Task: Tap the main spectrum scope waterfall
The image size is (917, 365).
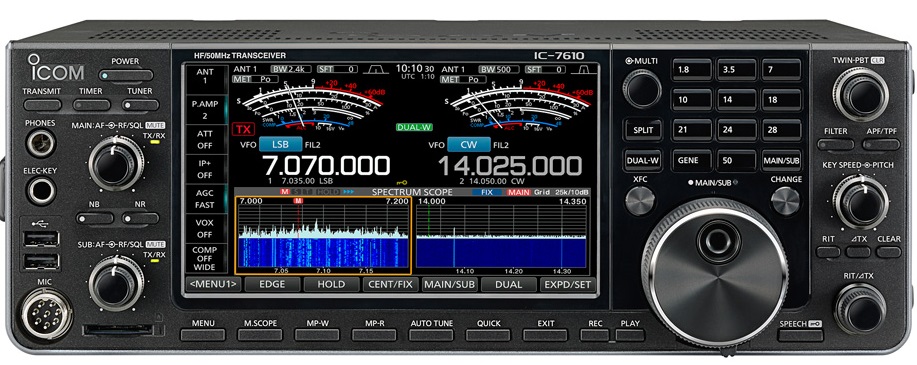Action: pyautogui.click(x=323, y=253)
